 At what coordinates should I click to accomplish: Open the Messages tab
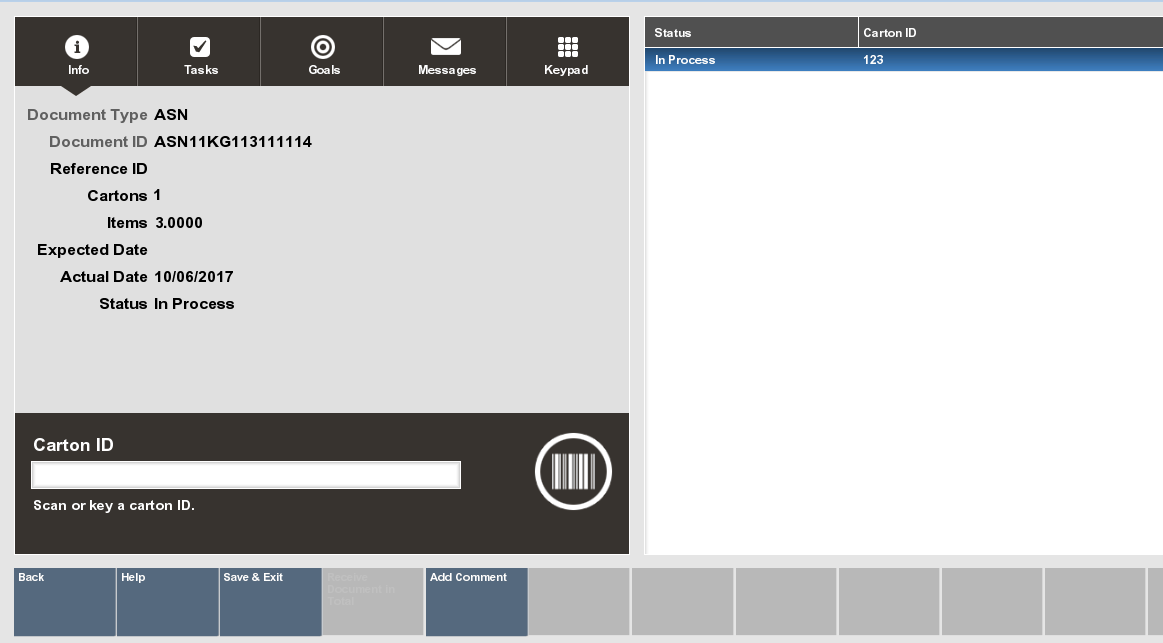(446, 52)
